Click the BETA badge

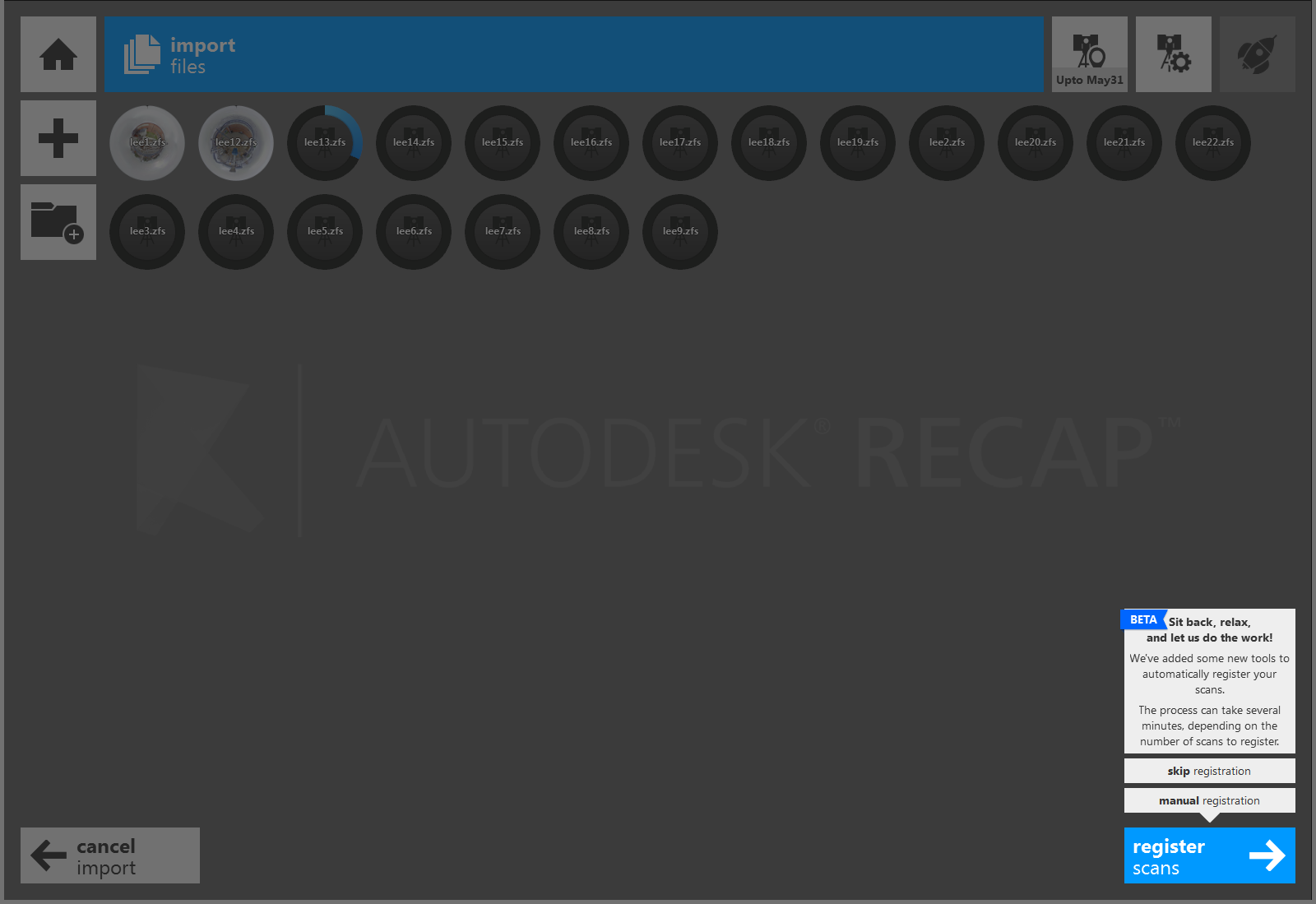(x=1143, y=619)
